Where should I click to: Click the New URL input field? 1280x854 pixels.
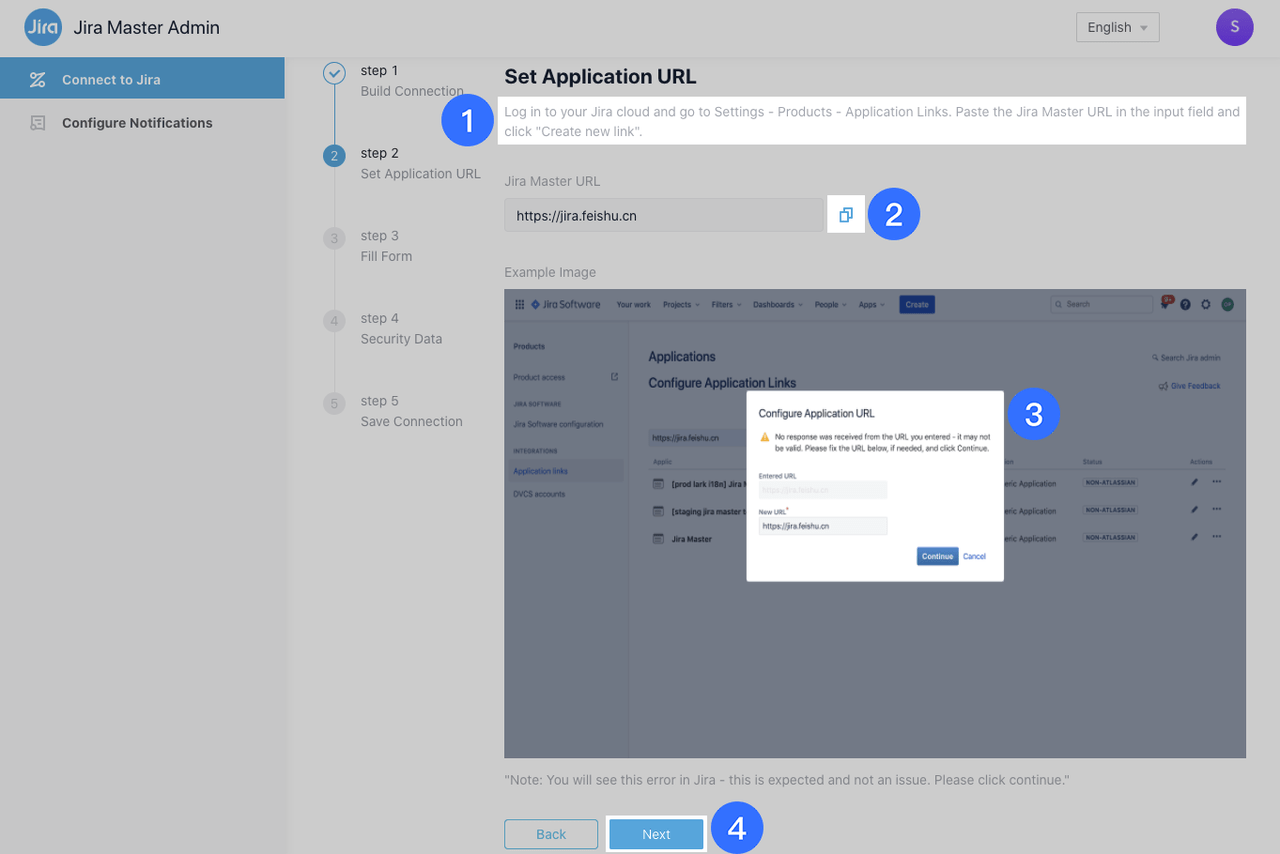[822, 525]
